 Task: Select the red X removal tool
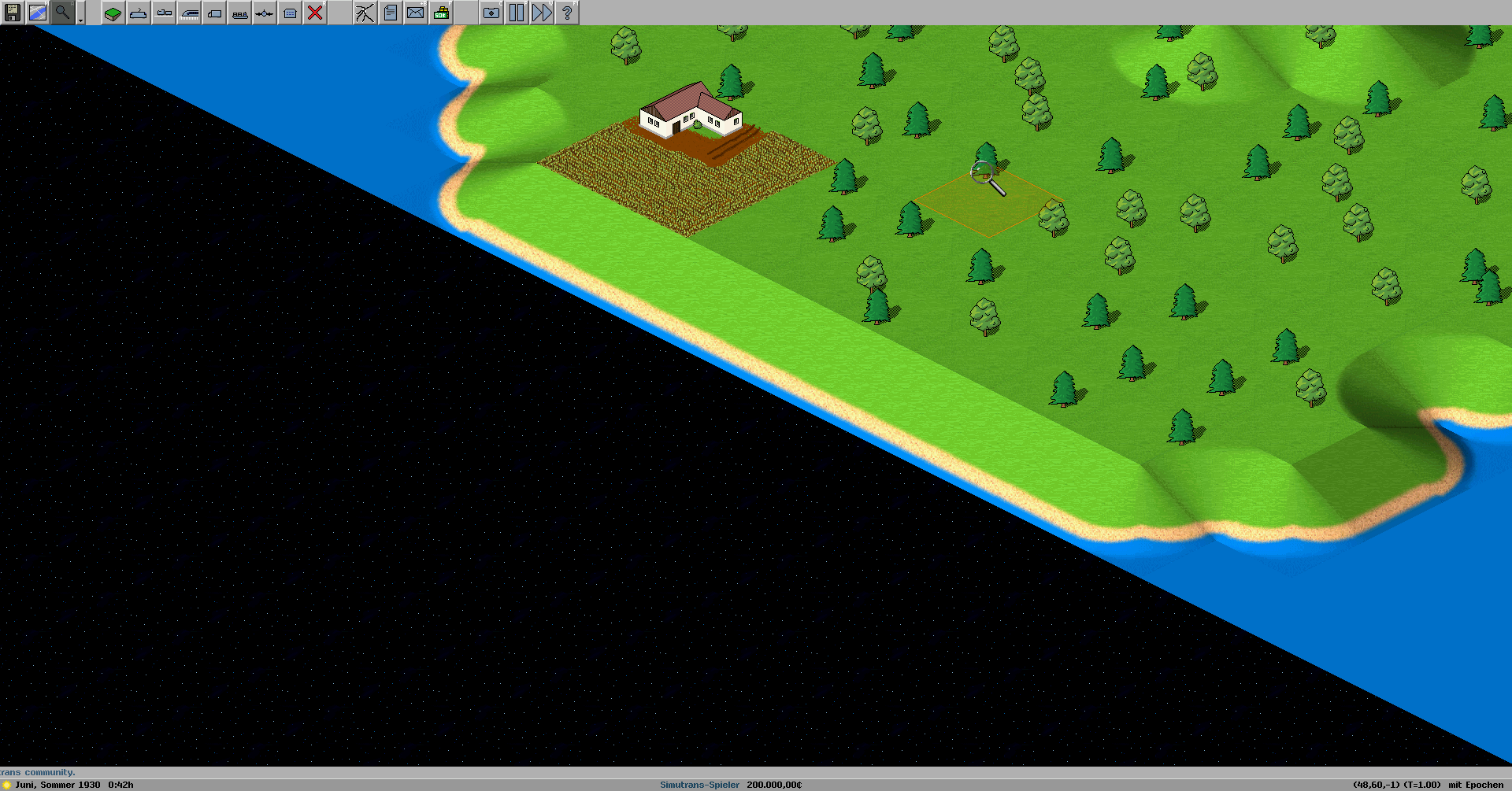[x=315, y=13]
